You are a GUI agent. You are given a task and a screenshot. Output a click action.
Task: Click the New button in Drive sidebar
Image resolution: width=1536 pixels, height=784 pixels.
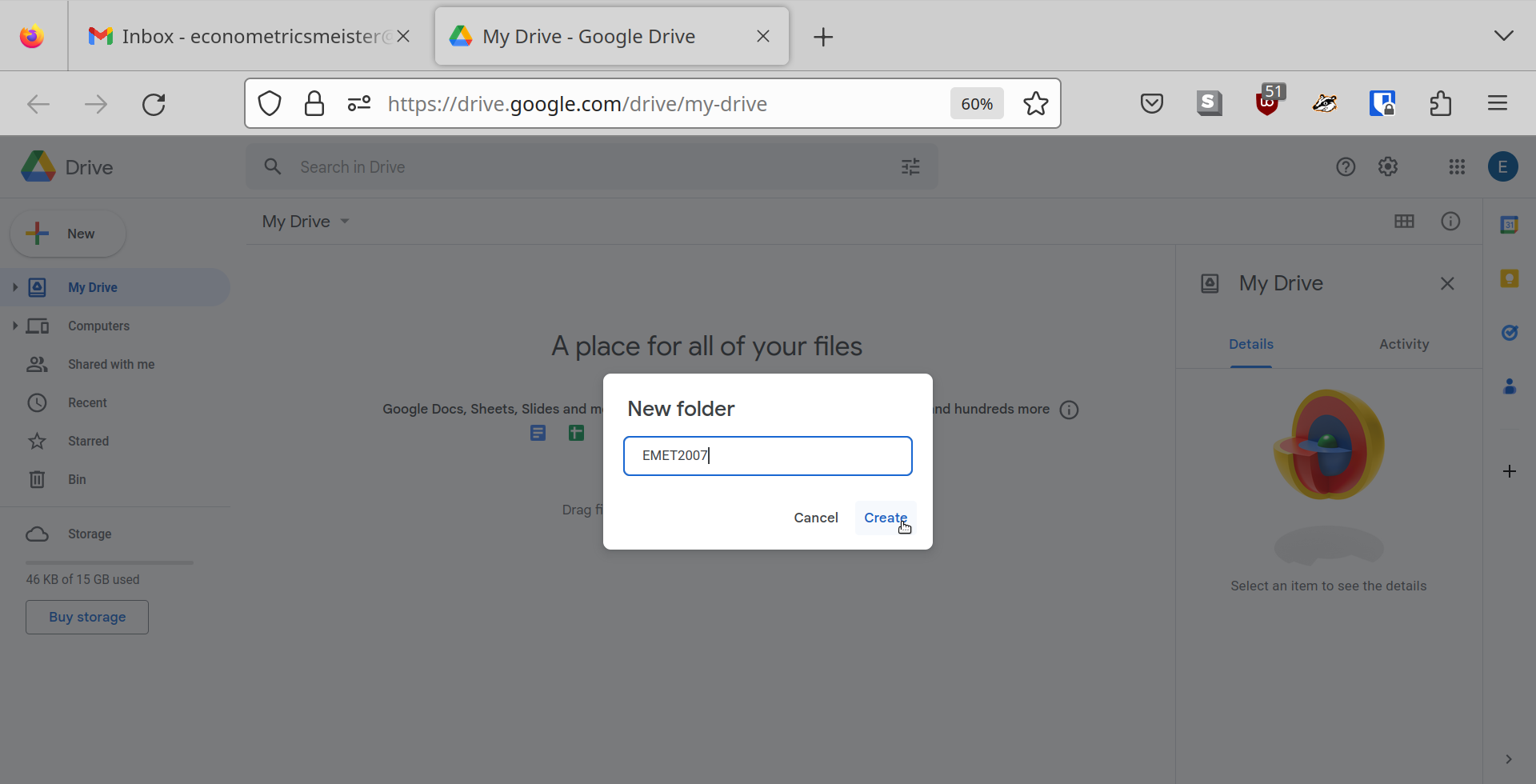coord(68,234)
